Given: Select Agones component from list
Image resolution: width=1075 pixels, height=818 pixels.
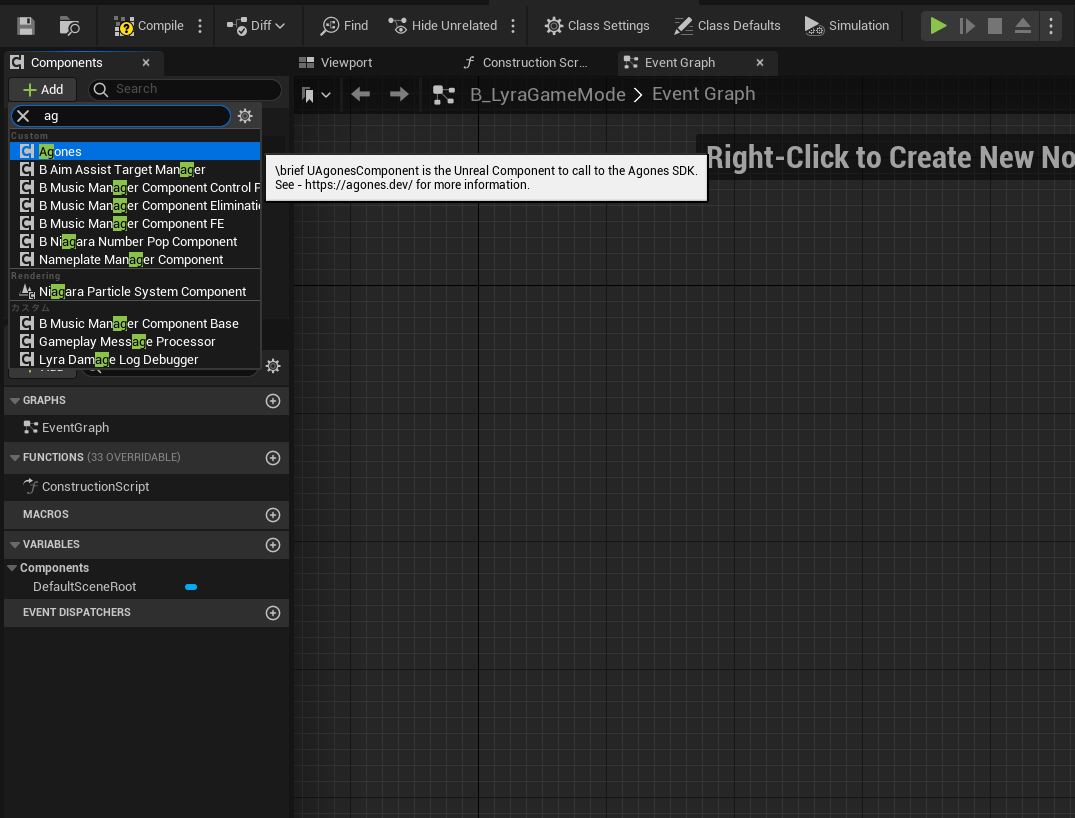Looking at the screenshot, I should 61,152.
